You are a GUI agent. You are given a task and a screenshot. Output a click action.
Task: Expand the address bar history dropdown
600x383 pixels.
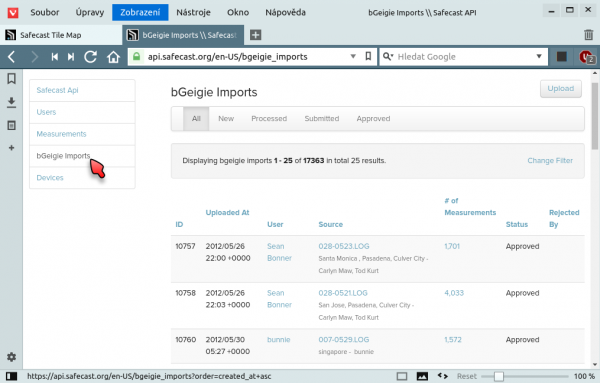click(353, 57)
